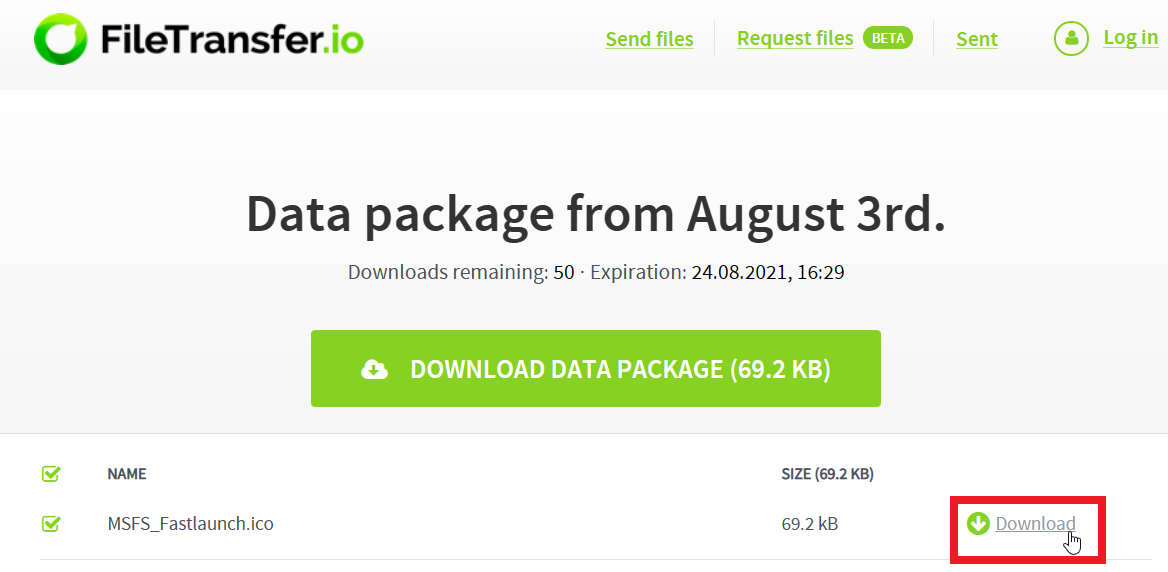This screenshot has height=572, width=1168.
Task: Open the Send files page
Action: pos(649,39)
